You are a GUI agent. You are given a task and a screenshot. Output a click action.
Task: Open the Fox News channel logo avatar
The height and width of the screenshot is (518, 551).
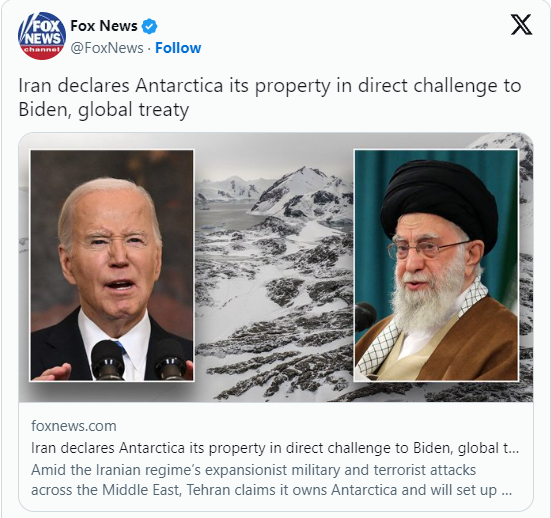point(41,36)
